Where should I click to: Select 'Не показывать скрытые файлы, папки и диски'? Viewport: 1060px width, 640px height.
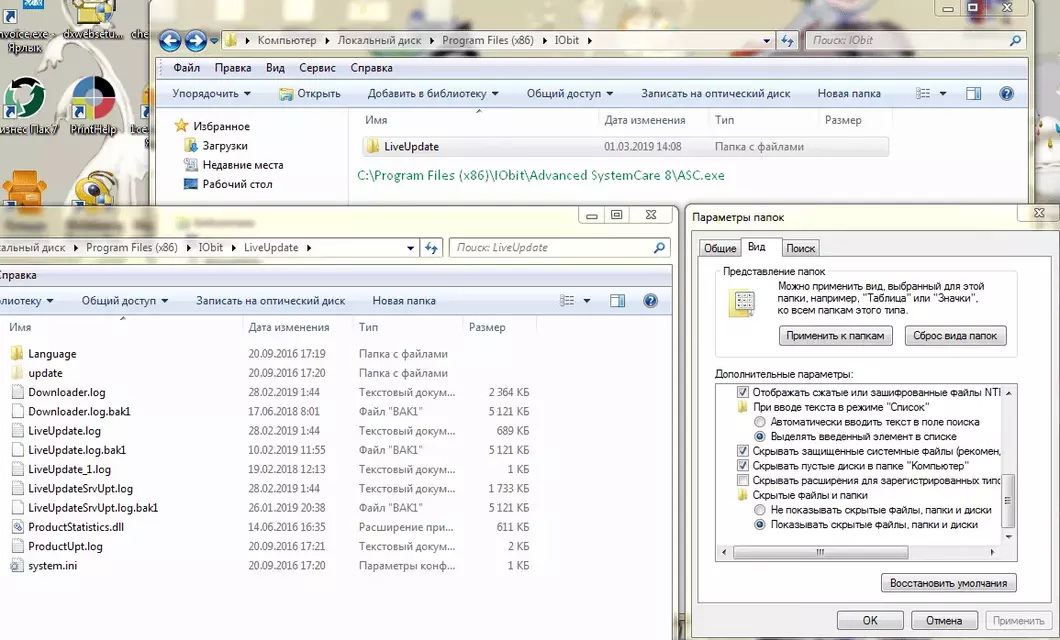[760, 510]
